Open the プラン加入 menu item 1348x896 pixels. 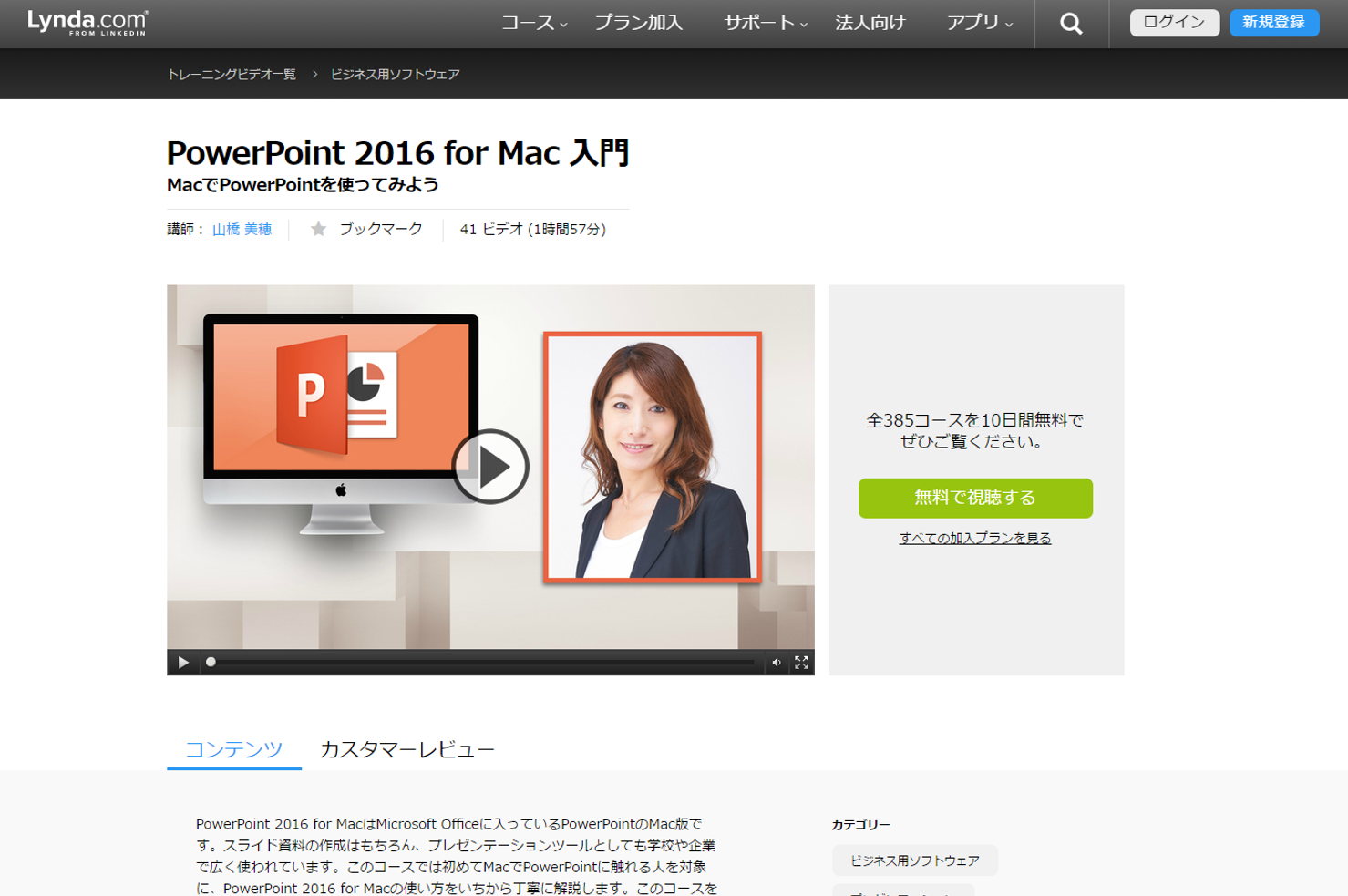(638, 23)
